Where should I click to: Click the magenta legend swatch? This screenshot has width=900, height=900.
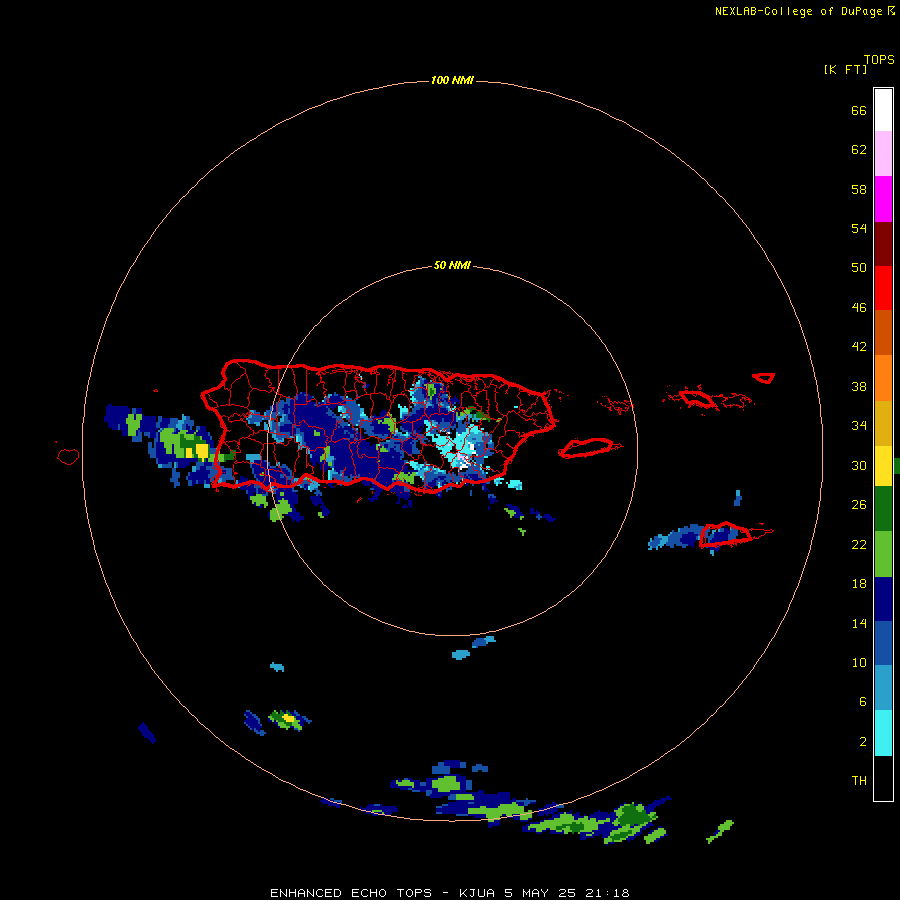point(883,199)
